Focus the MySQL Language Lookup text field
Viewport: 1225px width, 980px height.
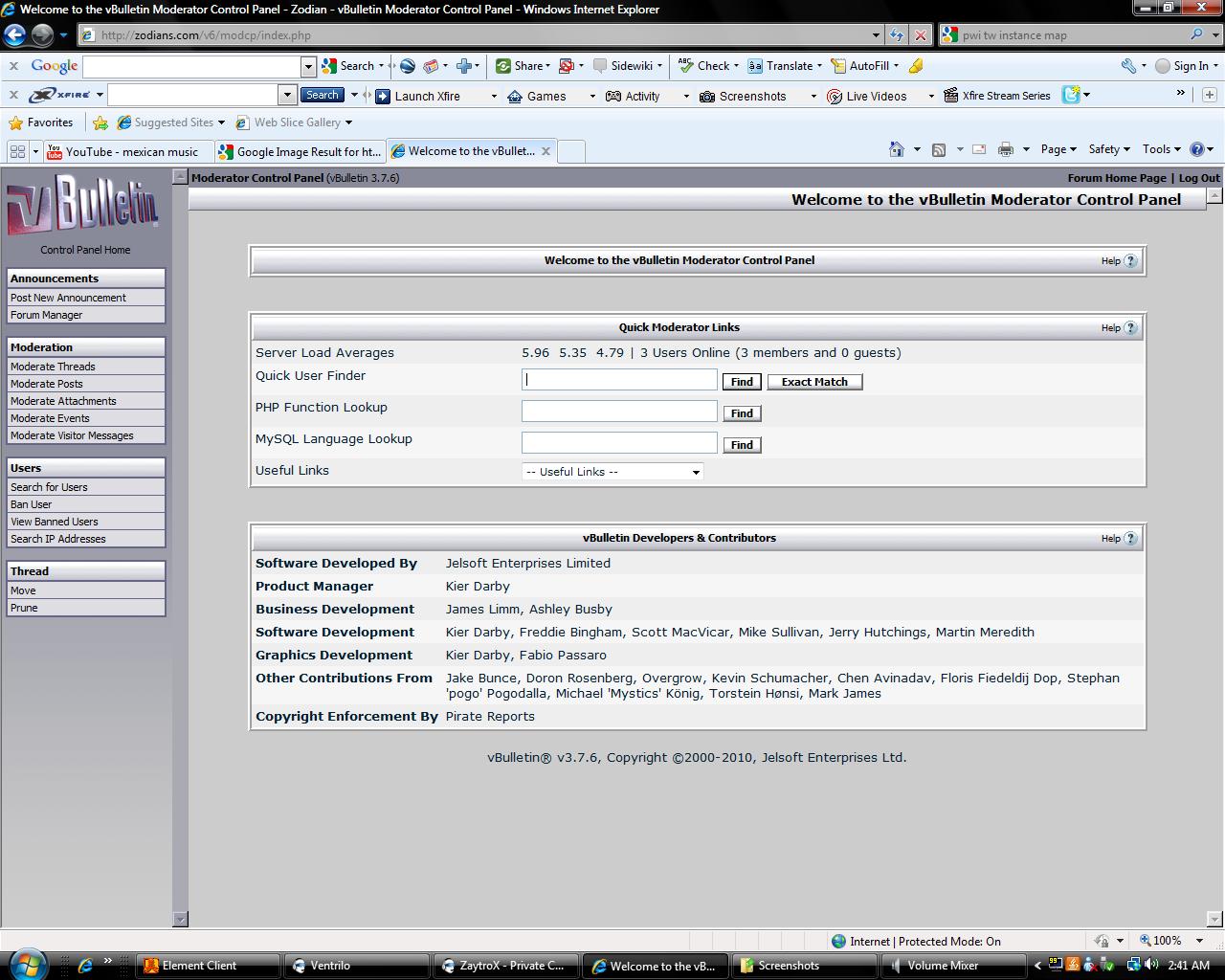pyautogui.click(x=619, y=442)
